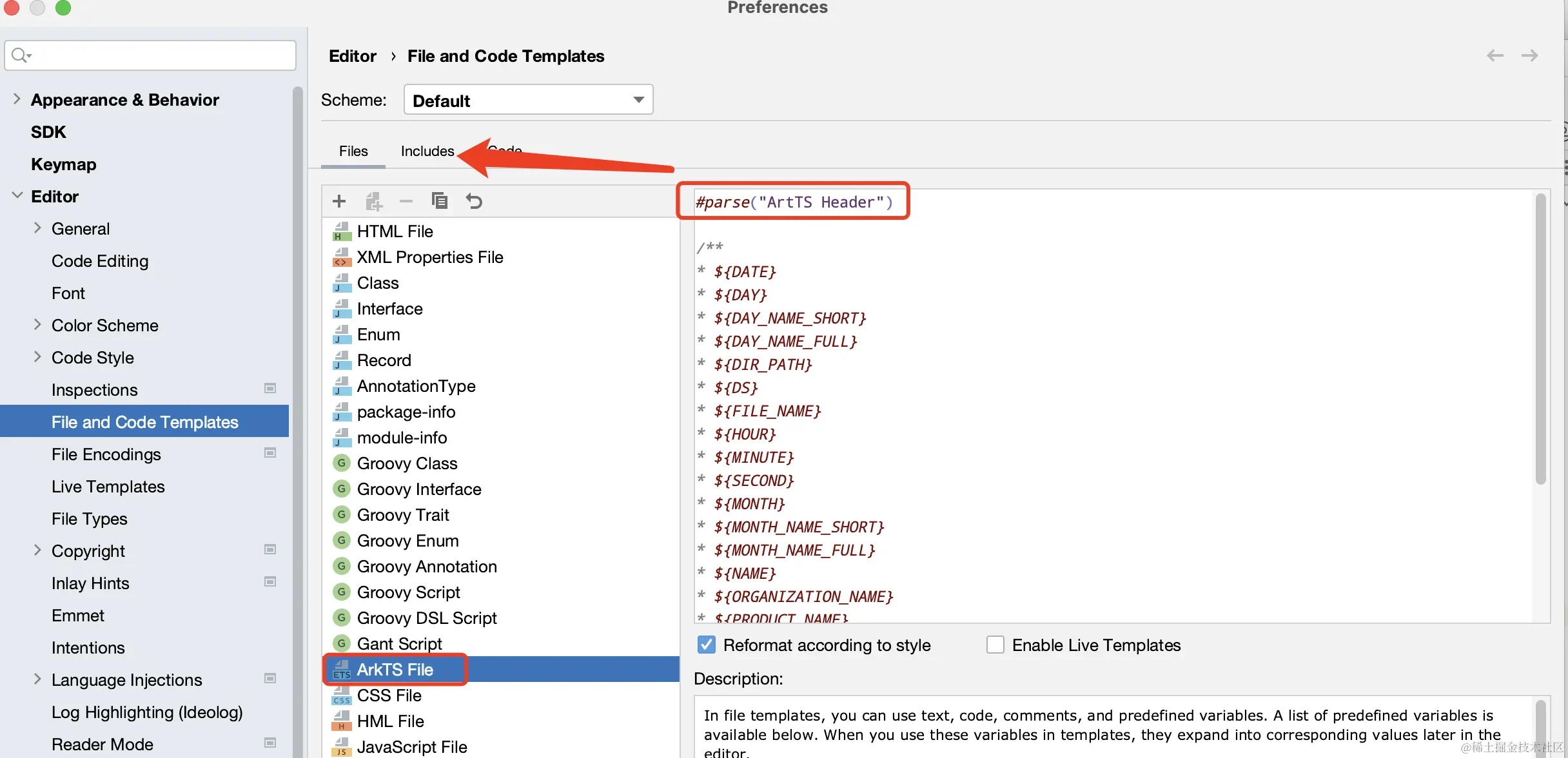The width and height of the screenshot is (1568, 758).
Task: Click the Create Child Template File icon
Action: [373, 201]
